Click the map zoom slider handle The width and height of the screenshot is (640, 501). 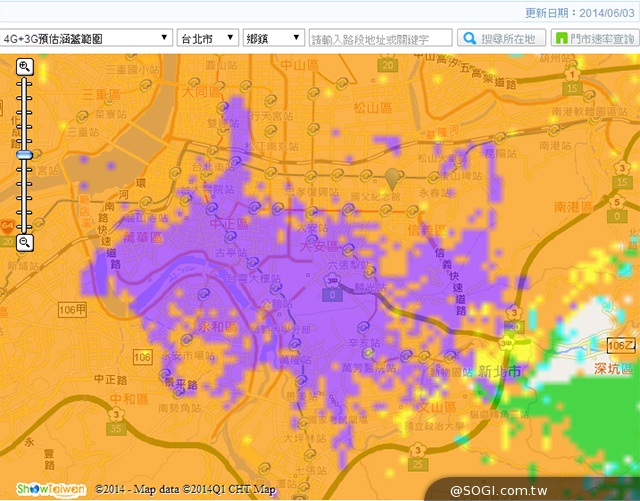25,155
